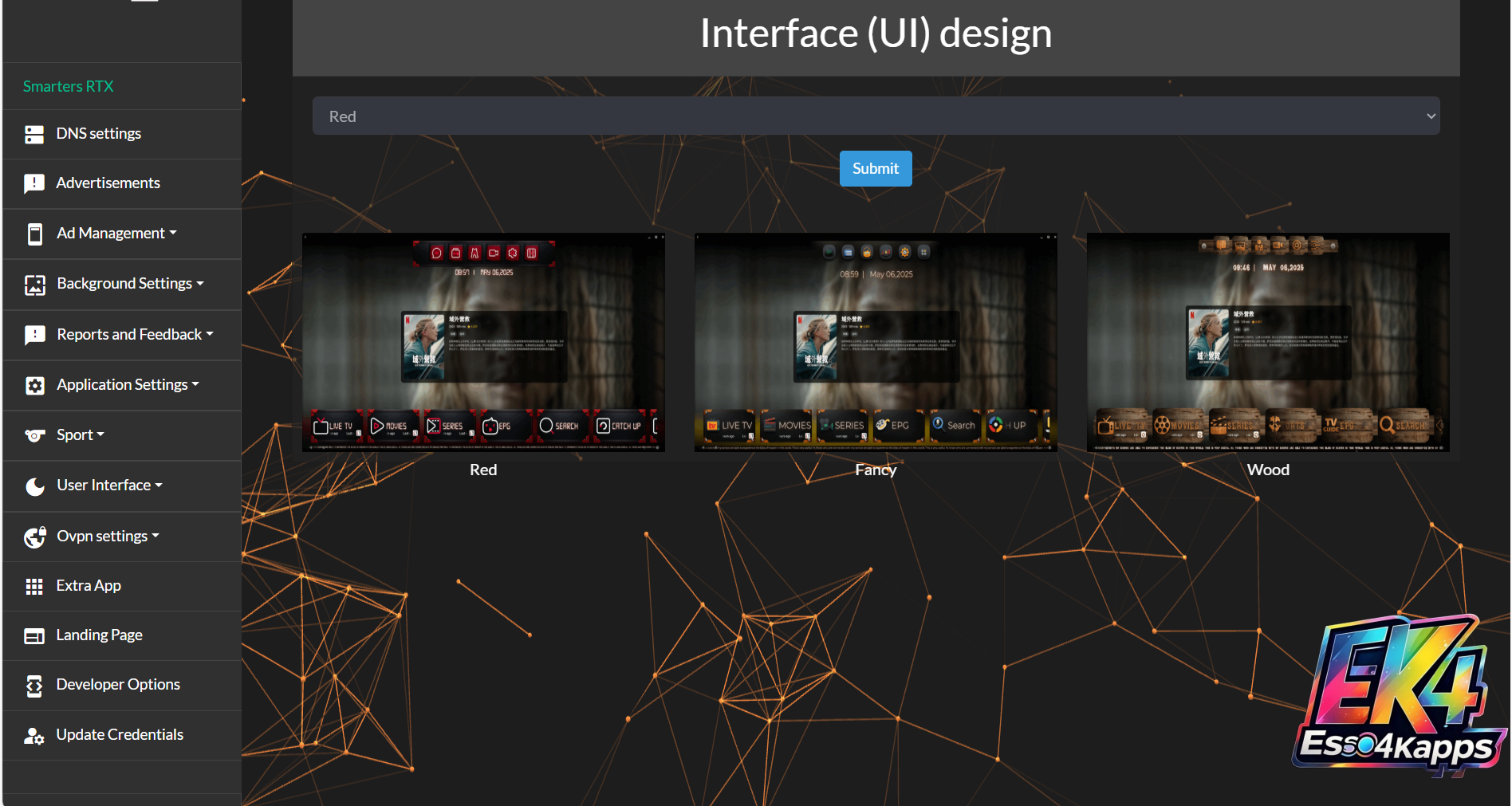
Task: Open the Landing Page menu item
Action: [99, 635]
